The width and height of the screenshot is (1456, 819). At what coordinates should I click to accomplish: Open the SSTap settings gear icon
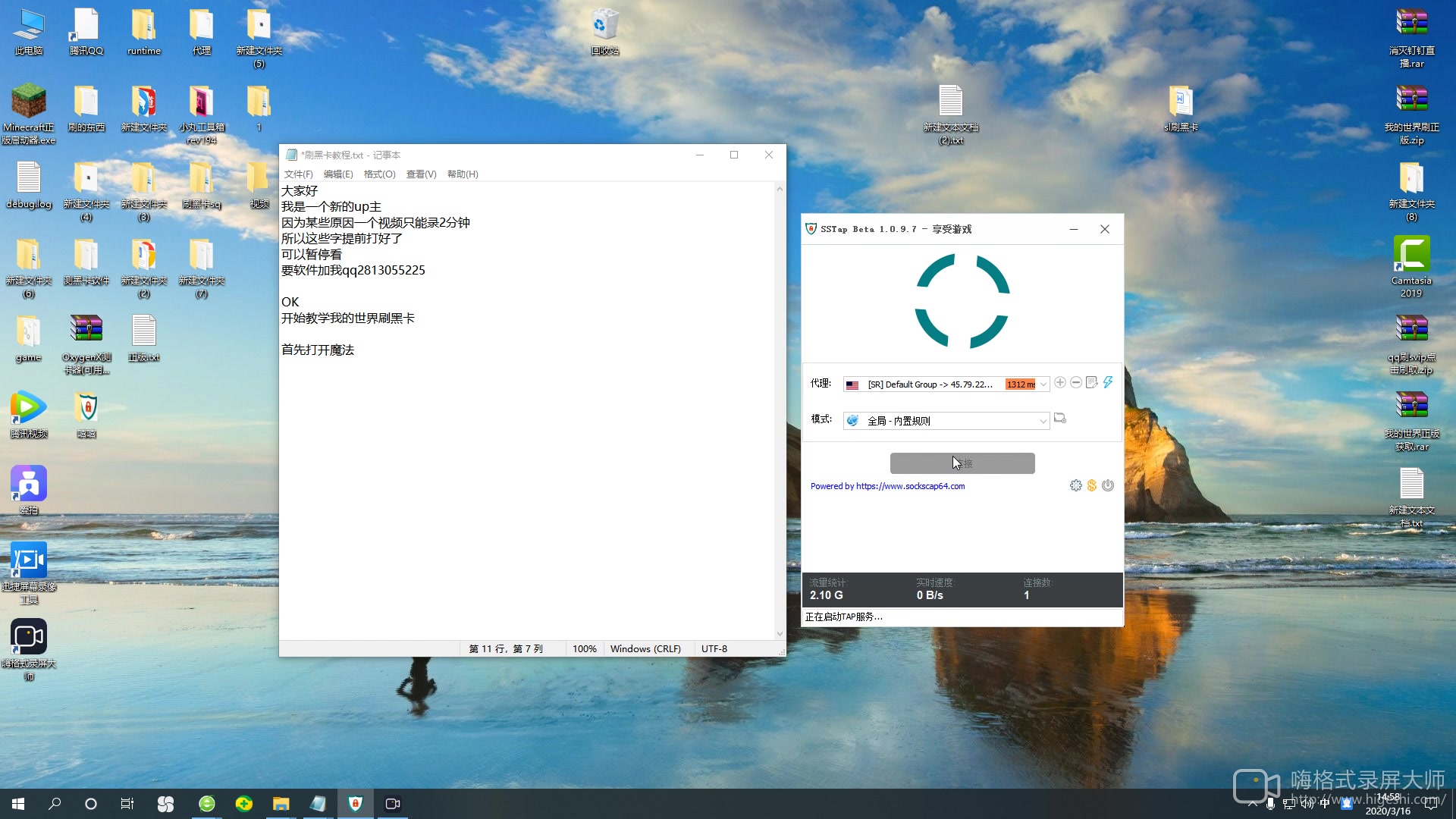(x=1075, y=485)
